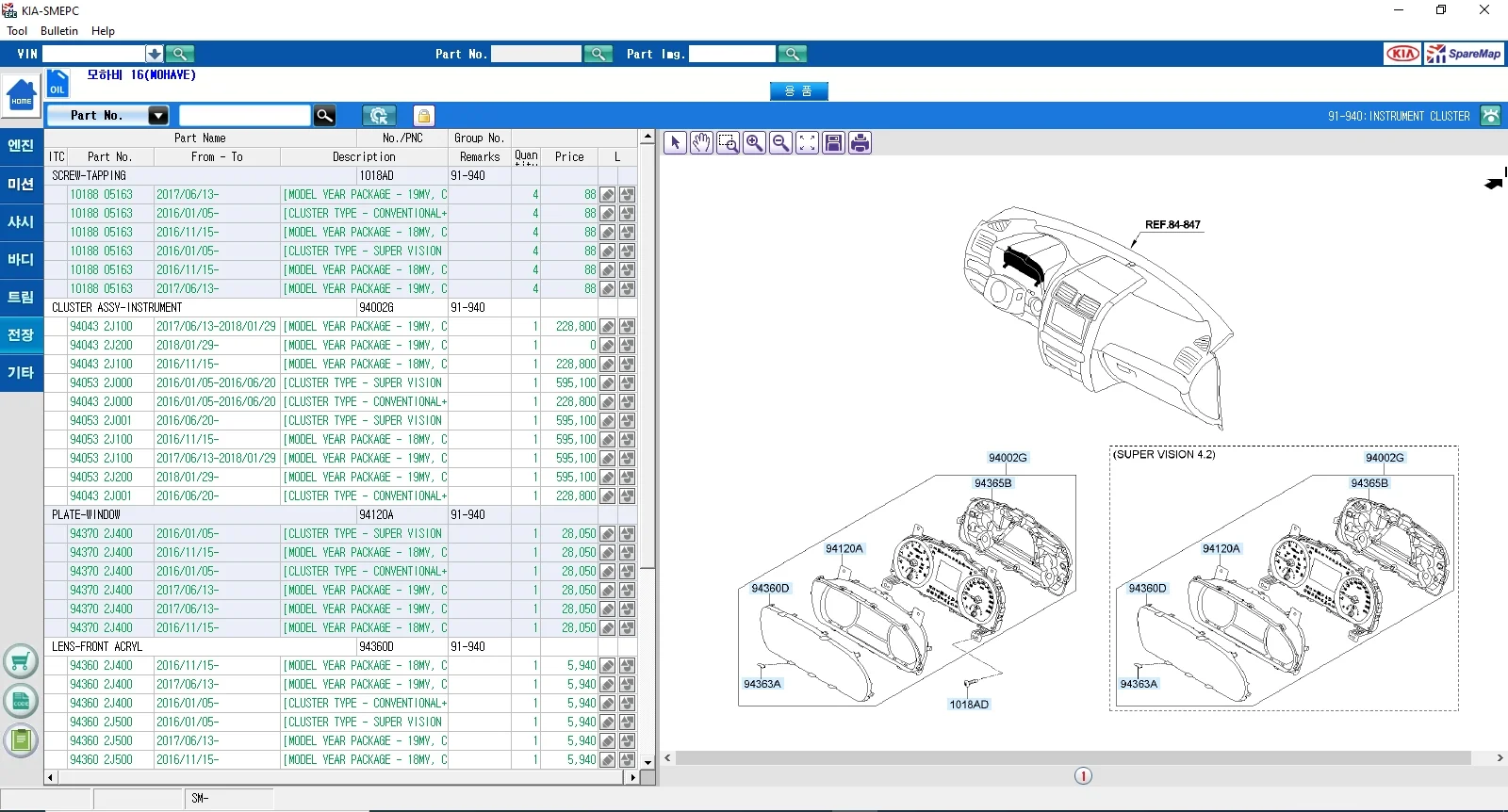Select the zoom area selection tool
Viewport: 1508px width, 812px height.
(728, 142)
